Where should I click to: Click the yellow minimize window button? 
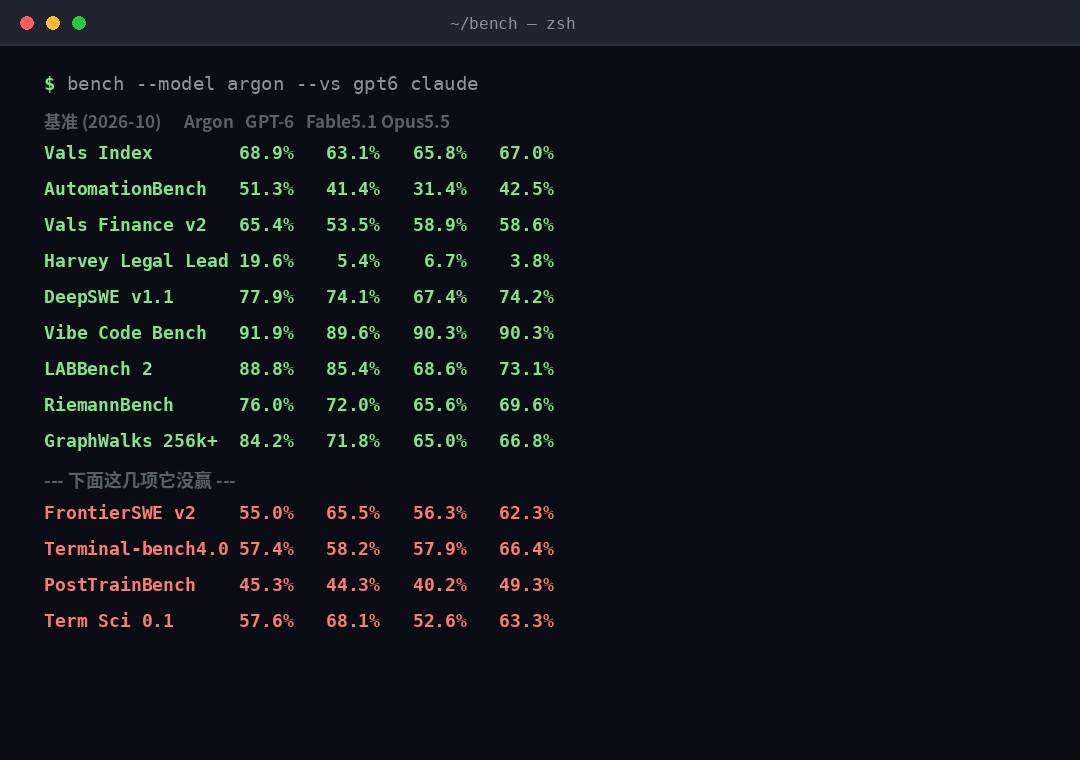(53, 23)
